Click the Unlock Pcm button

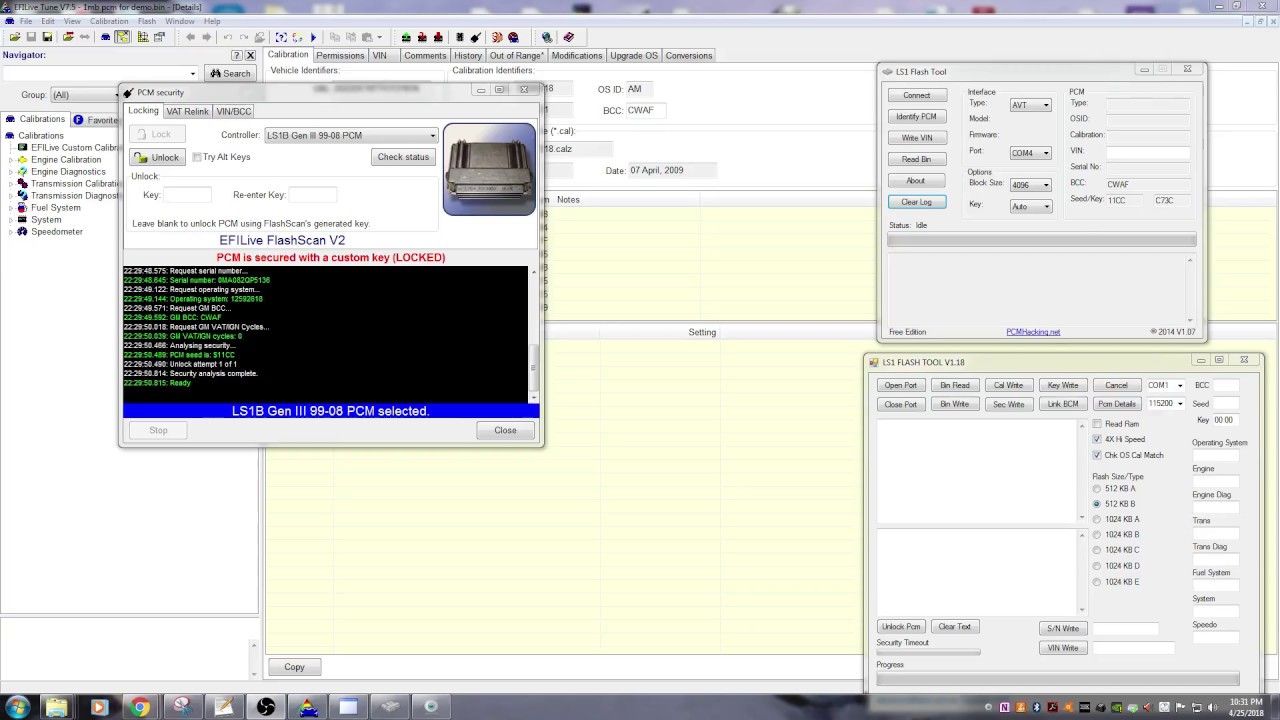[901, 627]
